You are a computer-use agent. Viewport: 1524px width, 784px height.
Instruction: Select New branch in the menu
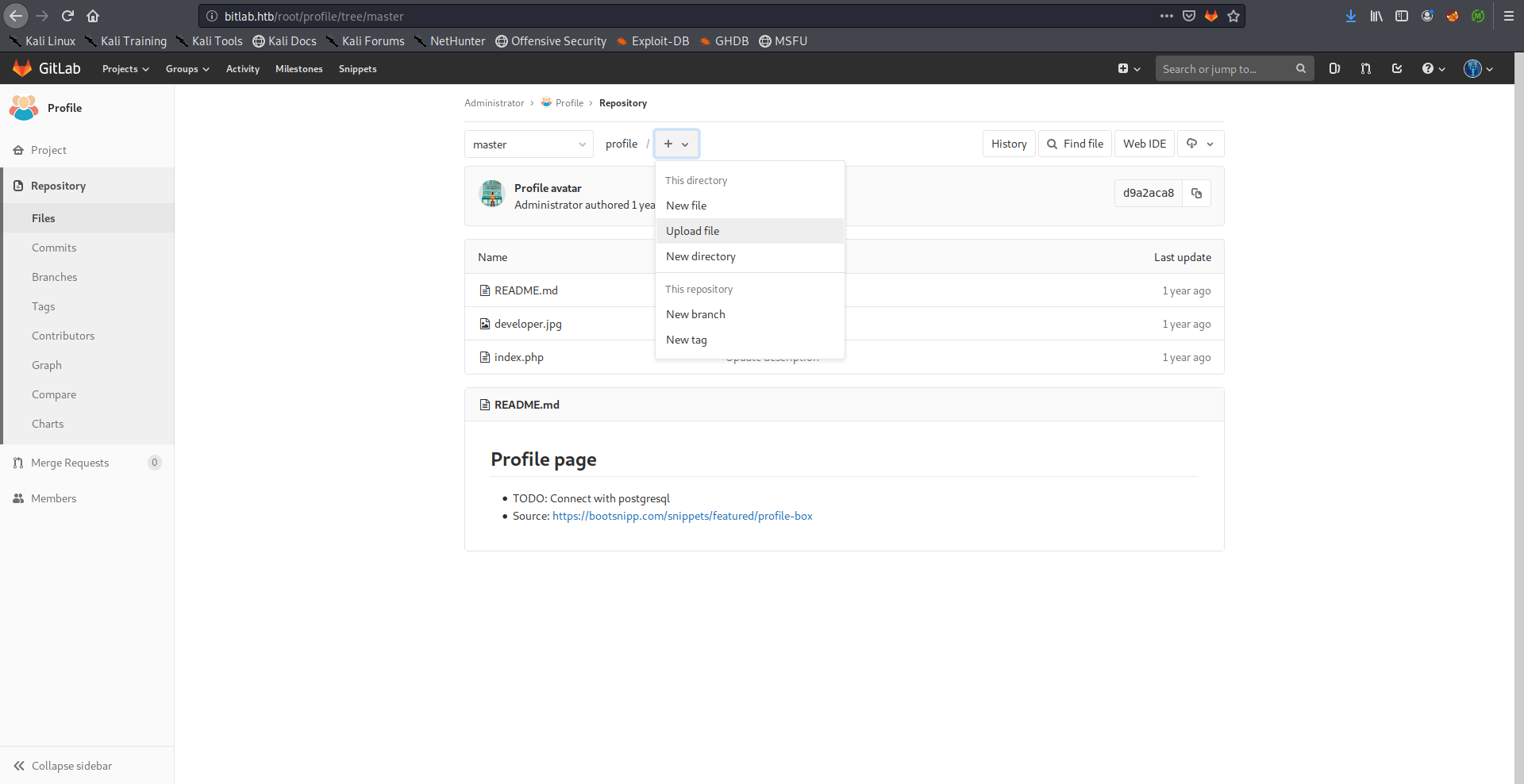click(x=695, y=314)
